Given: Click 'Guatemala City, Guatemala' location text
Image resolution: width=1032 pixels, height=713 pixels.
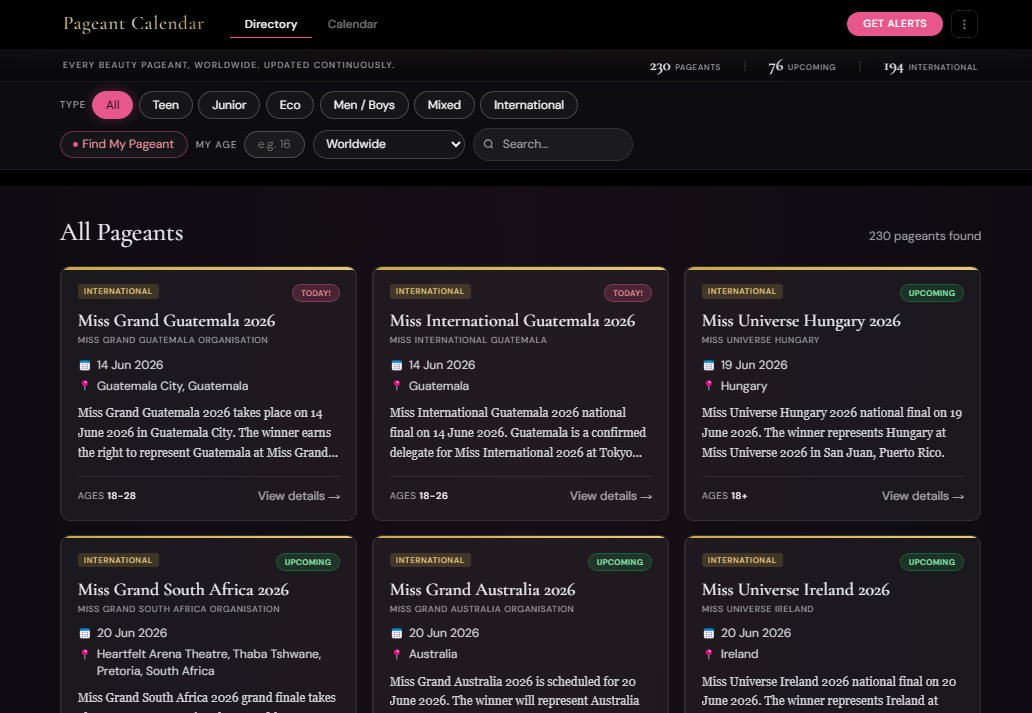Looking at the screenshot, I should pos(172,386).
